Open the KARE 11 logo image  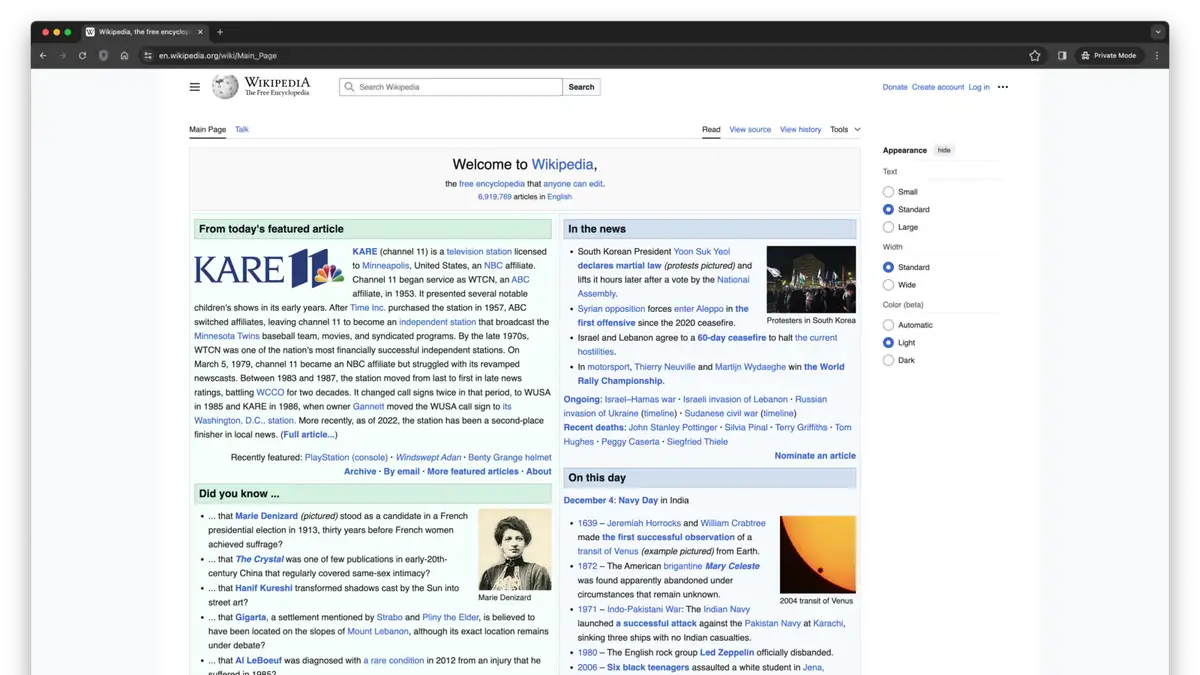tap(270, 268)
